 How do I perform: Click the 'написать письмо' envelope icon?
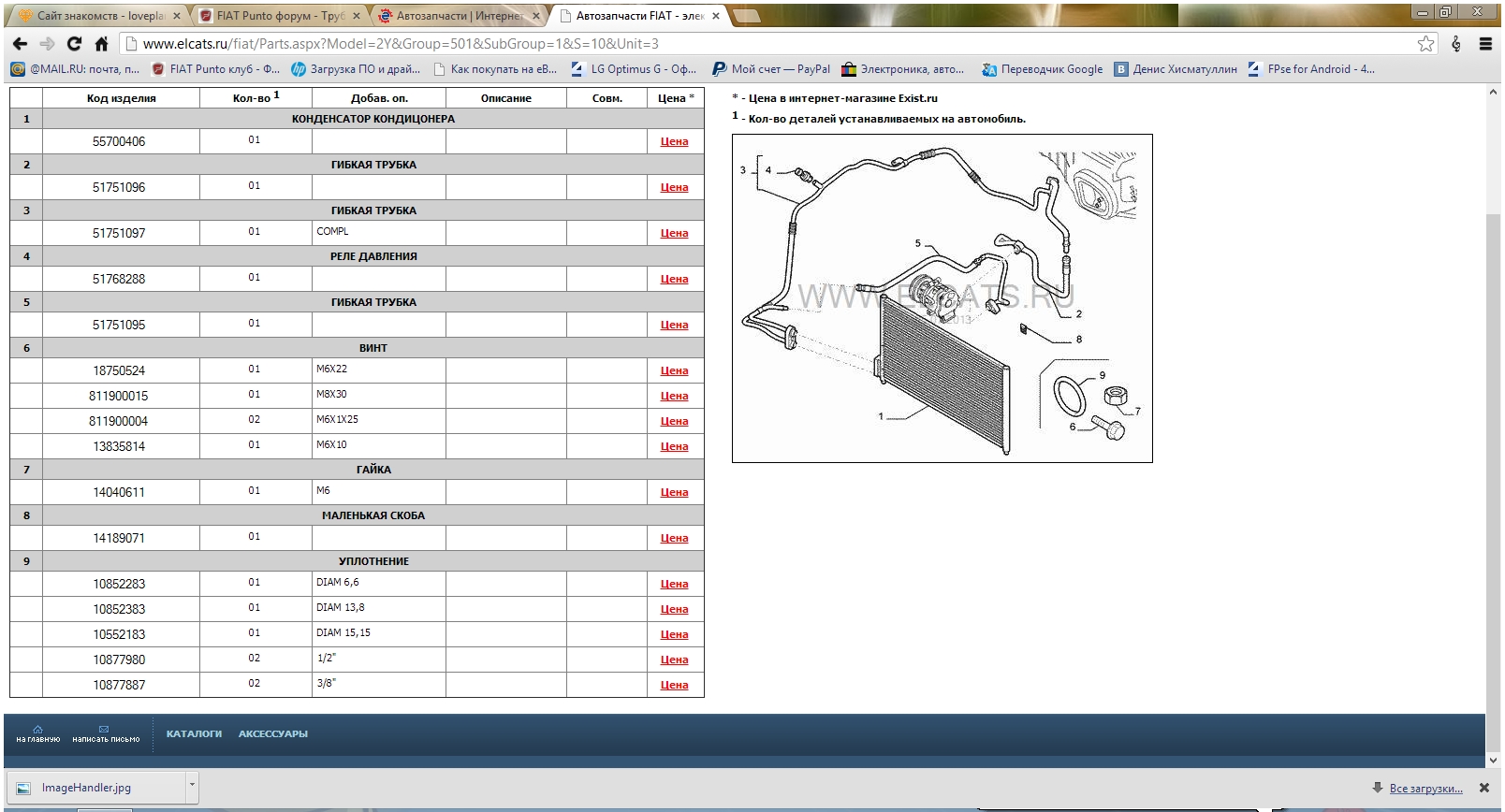click(105, 729)
